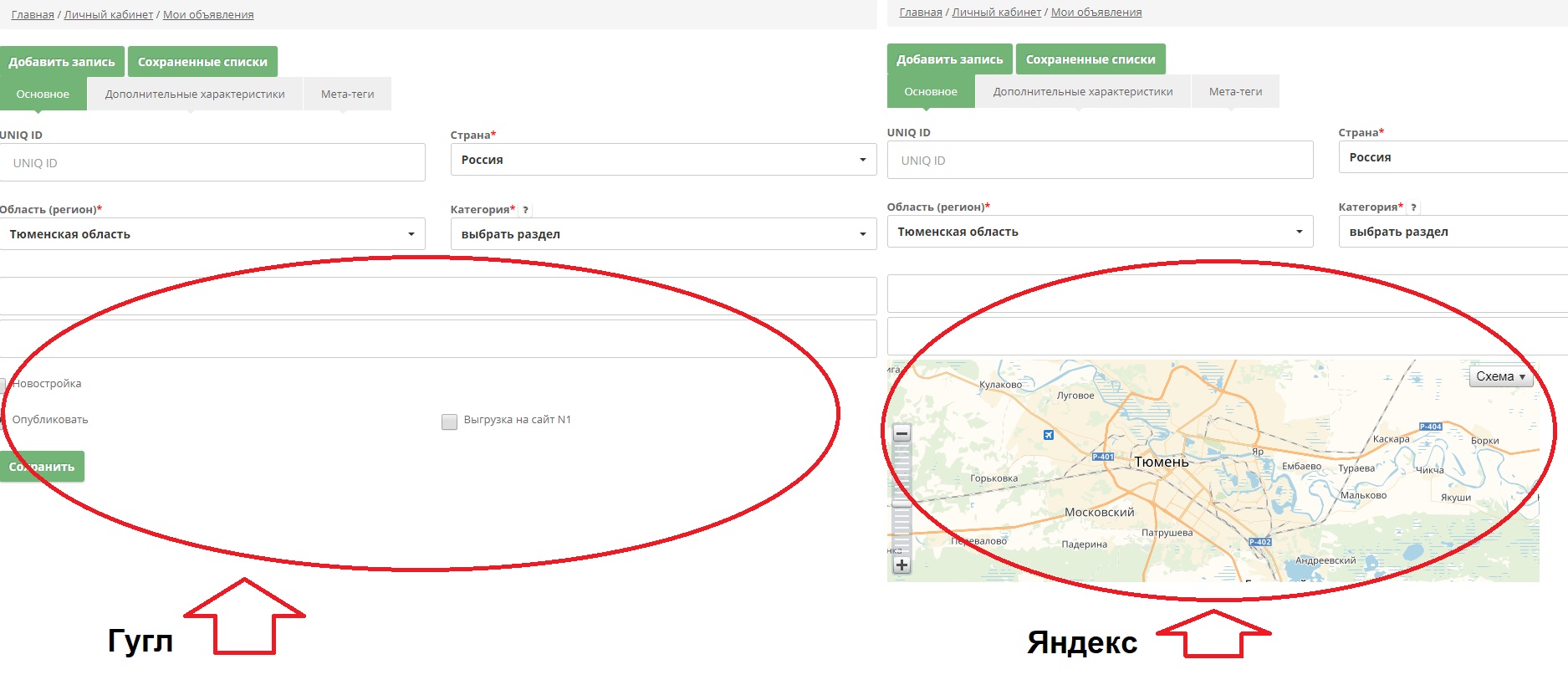
Task: Click the airport icon on the map
Action: point(1049,435)
